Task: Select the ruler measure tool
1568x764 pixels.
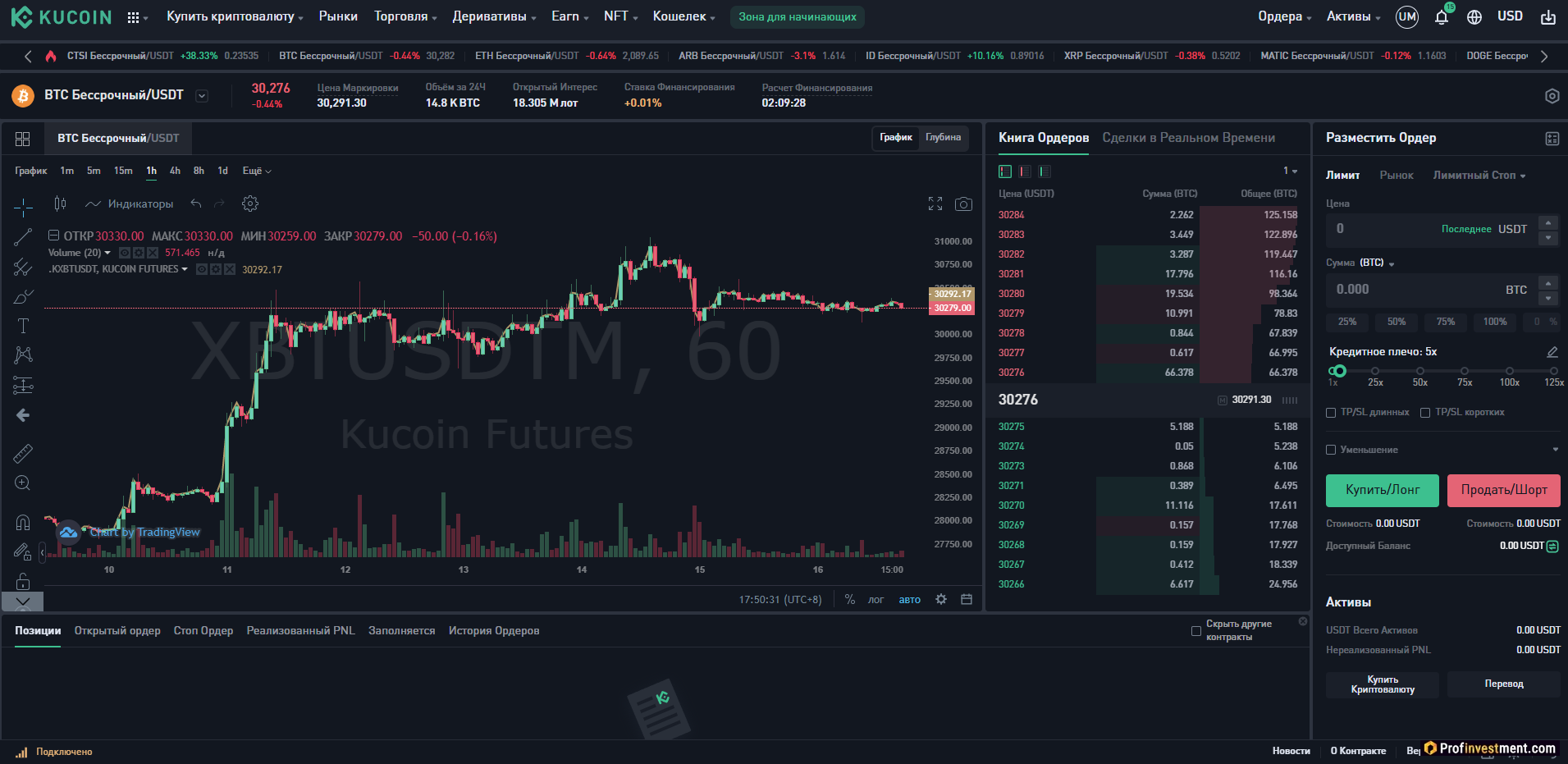Action: tap(23, 453)
